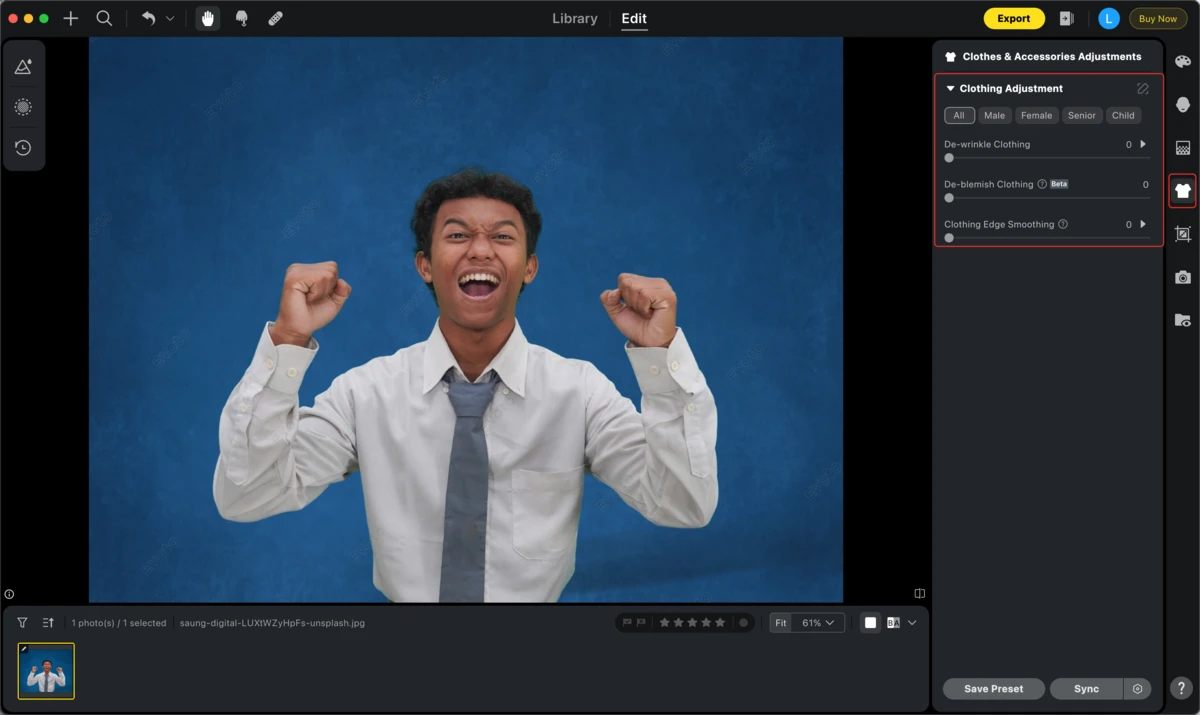1200x715 pixels.
Task: Open the undo history dropdown arrow
Action: pyautogui.click(x=170, y=18)
